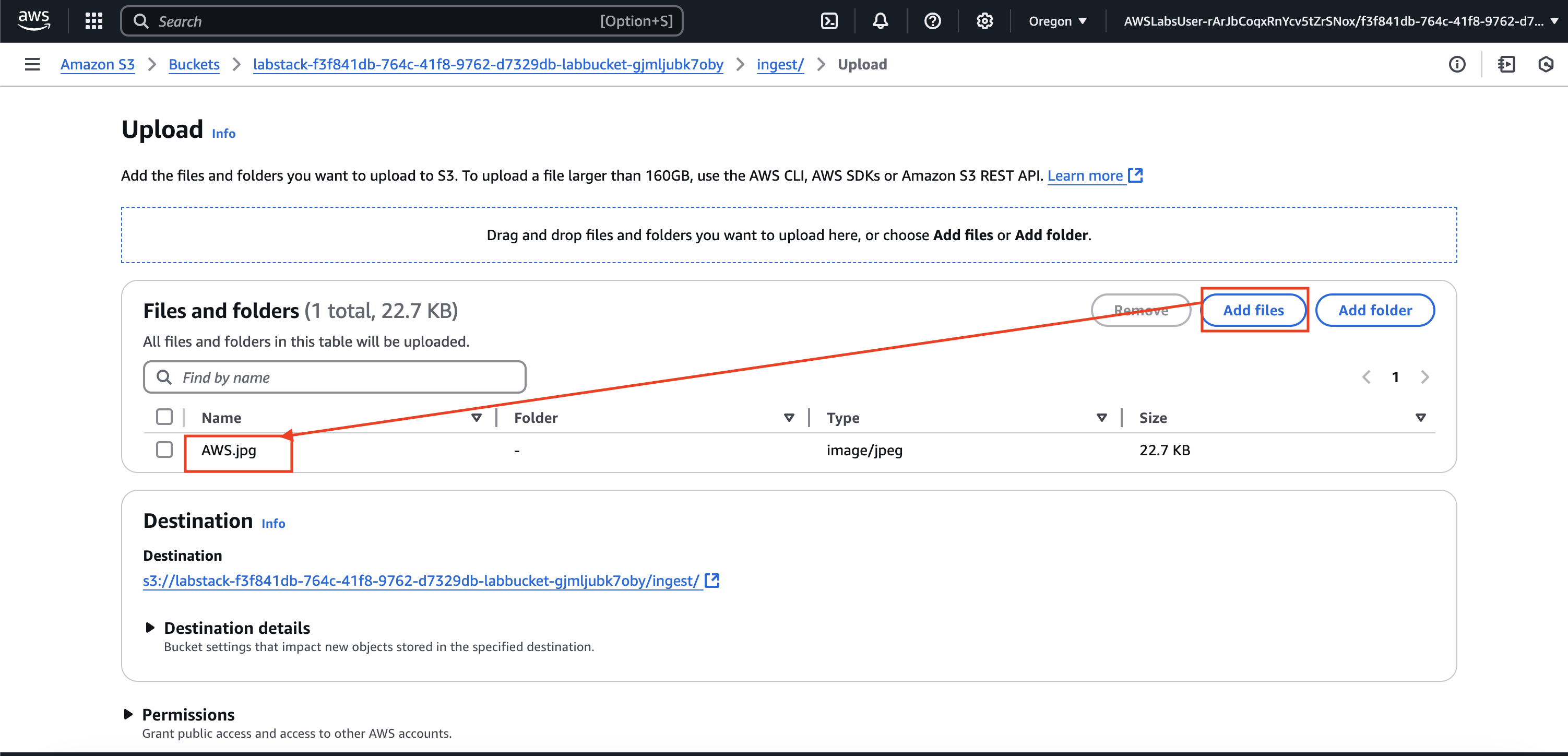The image size is (1568, 756).
Task: Sort by Name column arrow
Action: tap(477, 418)
